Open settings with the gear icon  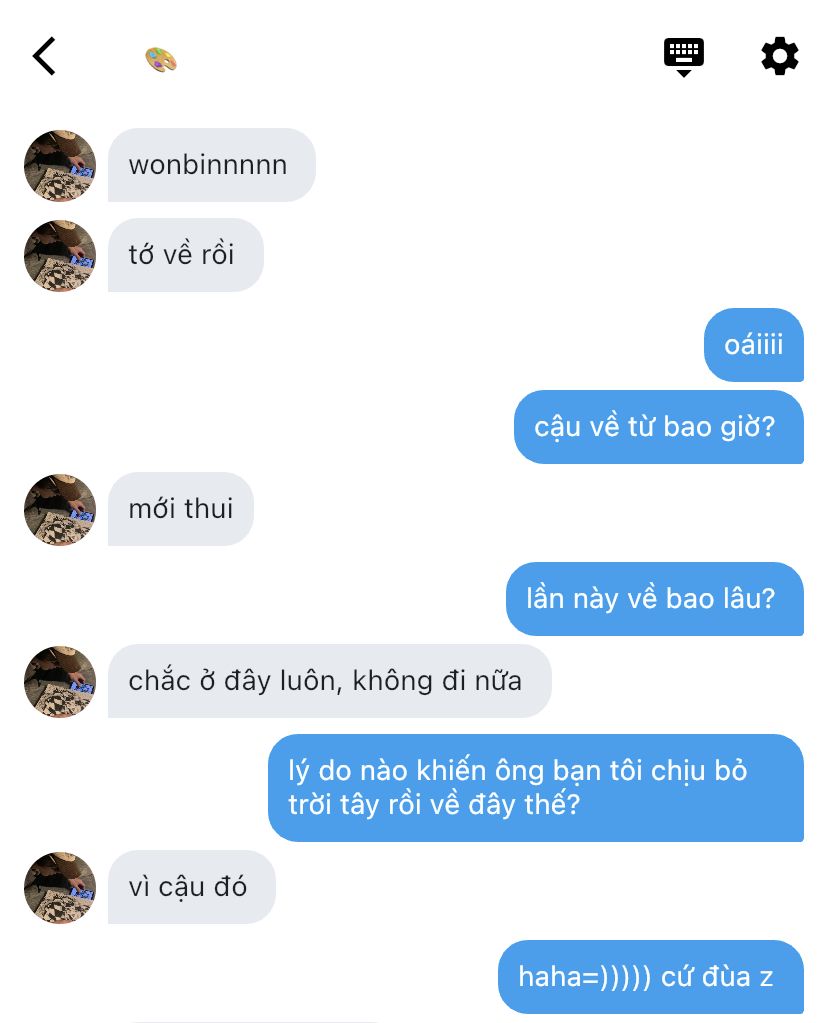pos(780,56)
